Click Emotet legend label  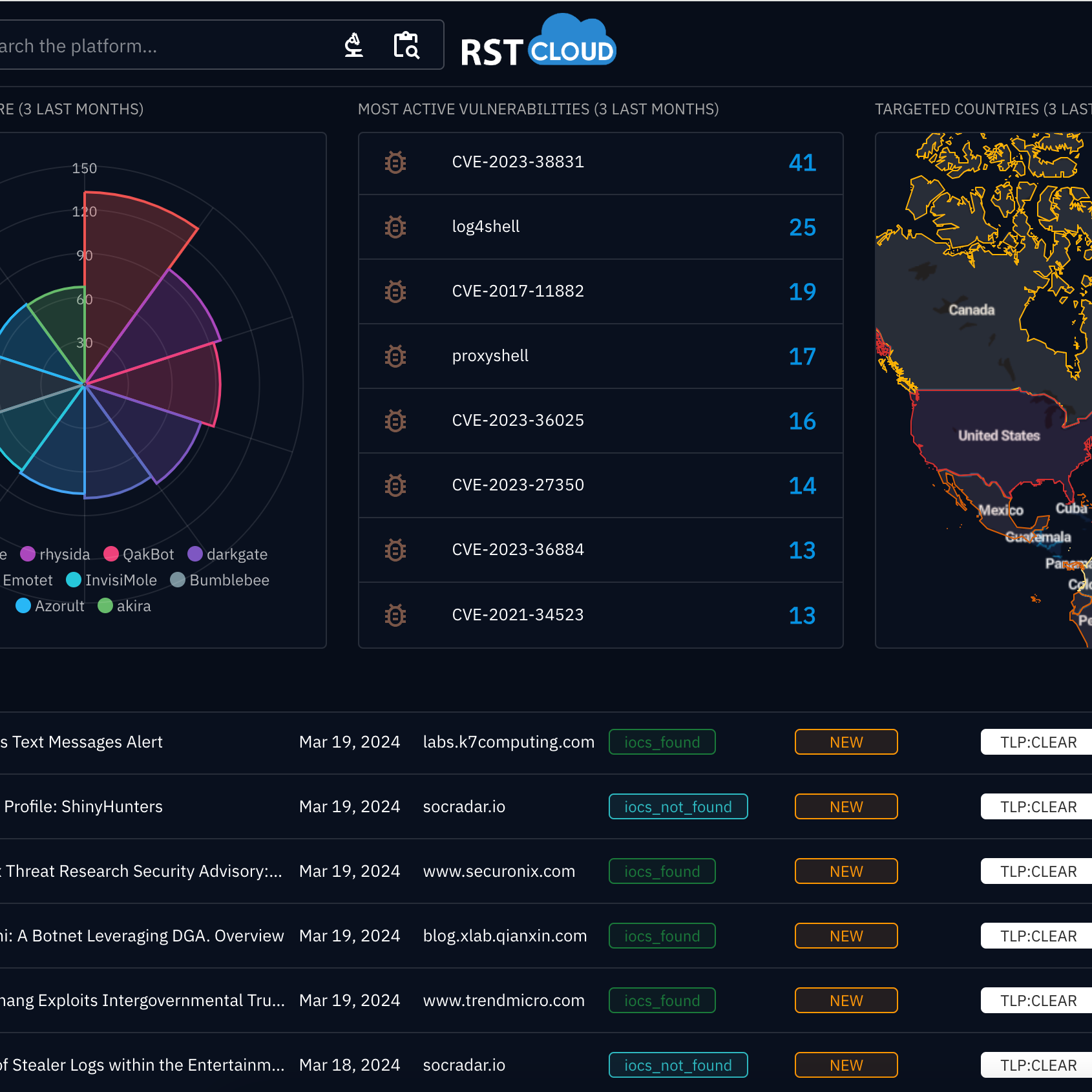click(28, 580)
